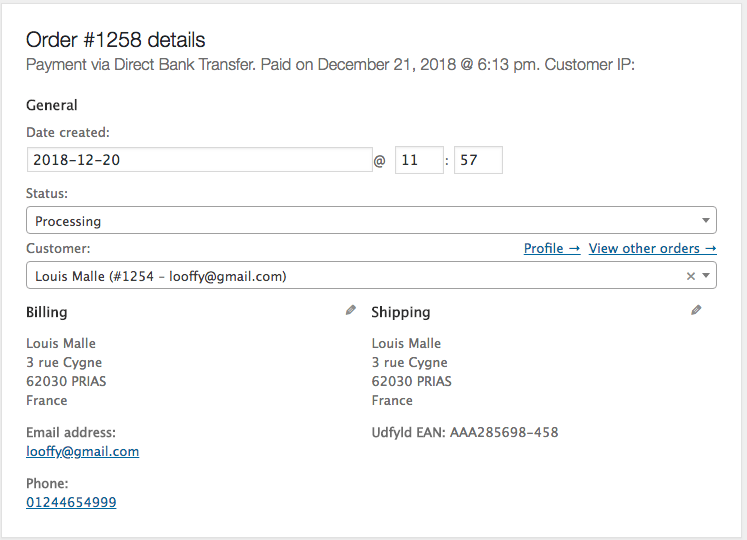The height and width of the screenshot is (540, 747).
Task: Open the Status dropdown showing Processing
Action: coord(370,220)
